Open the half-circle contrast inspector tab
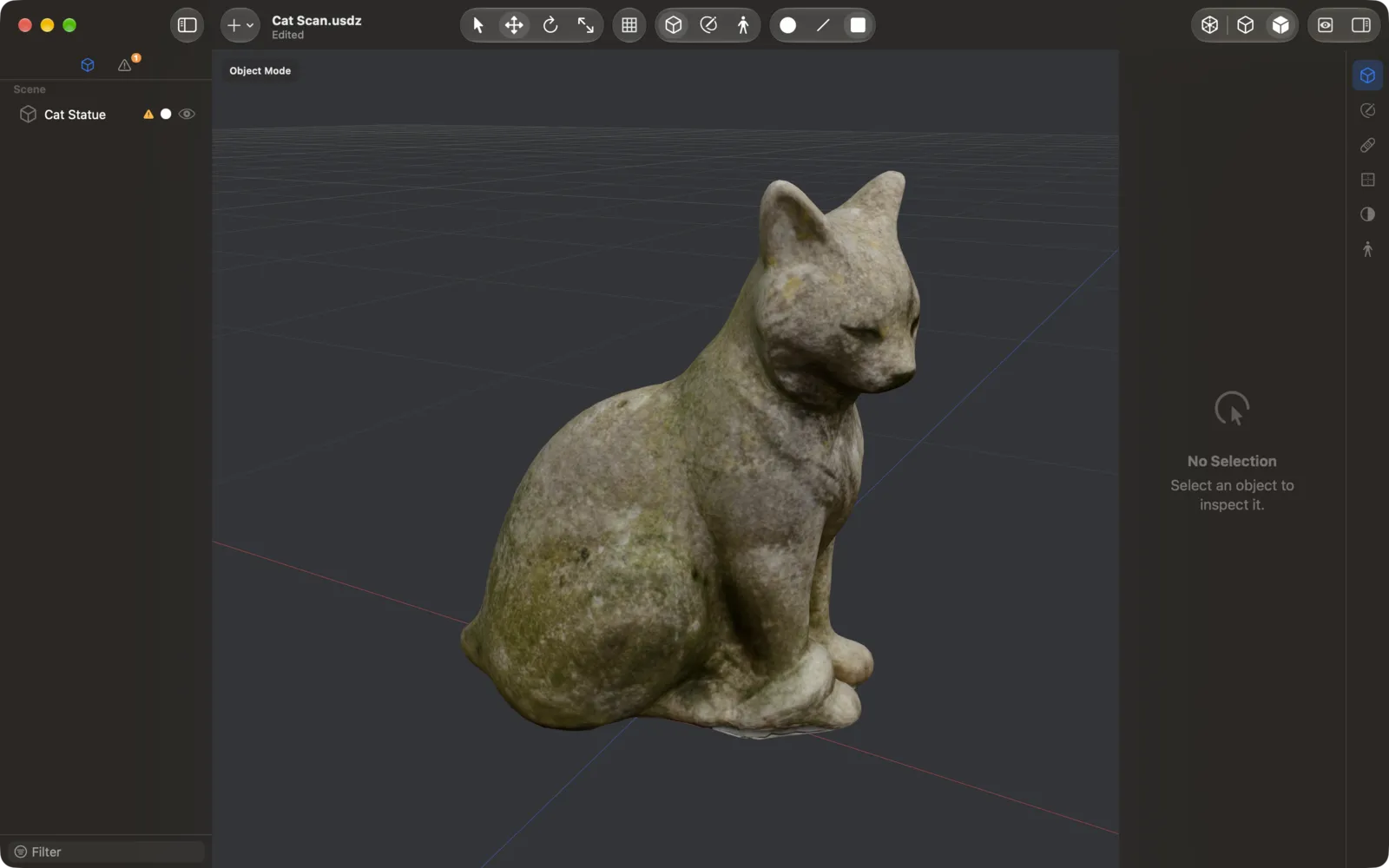This screenshot has width=1389, height=868. [x=1367, y=214]
